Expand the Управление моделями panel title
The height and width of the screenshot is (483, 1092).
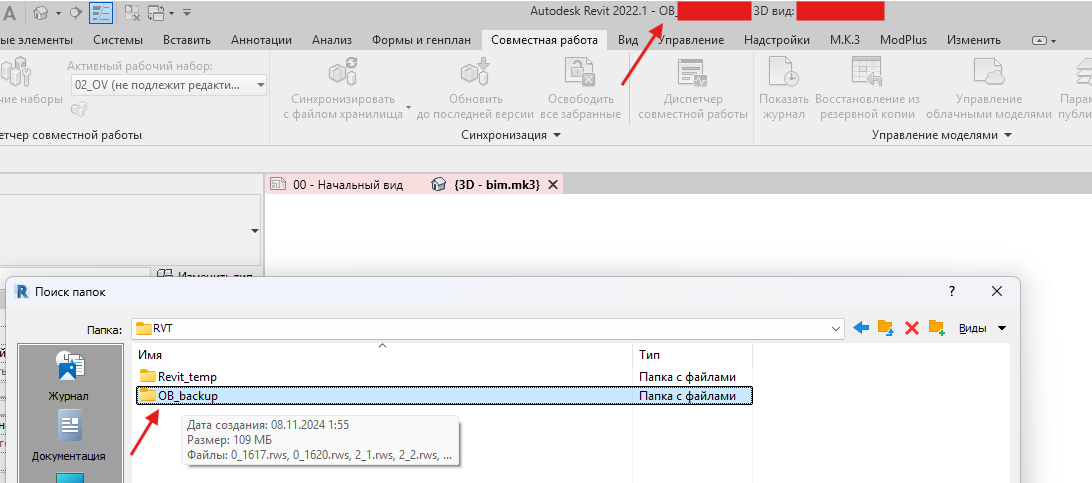pos(942,135)
